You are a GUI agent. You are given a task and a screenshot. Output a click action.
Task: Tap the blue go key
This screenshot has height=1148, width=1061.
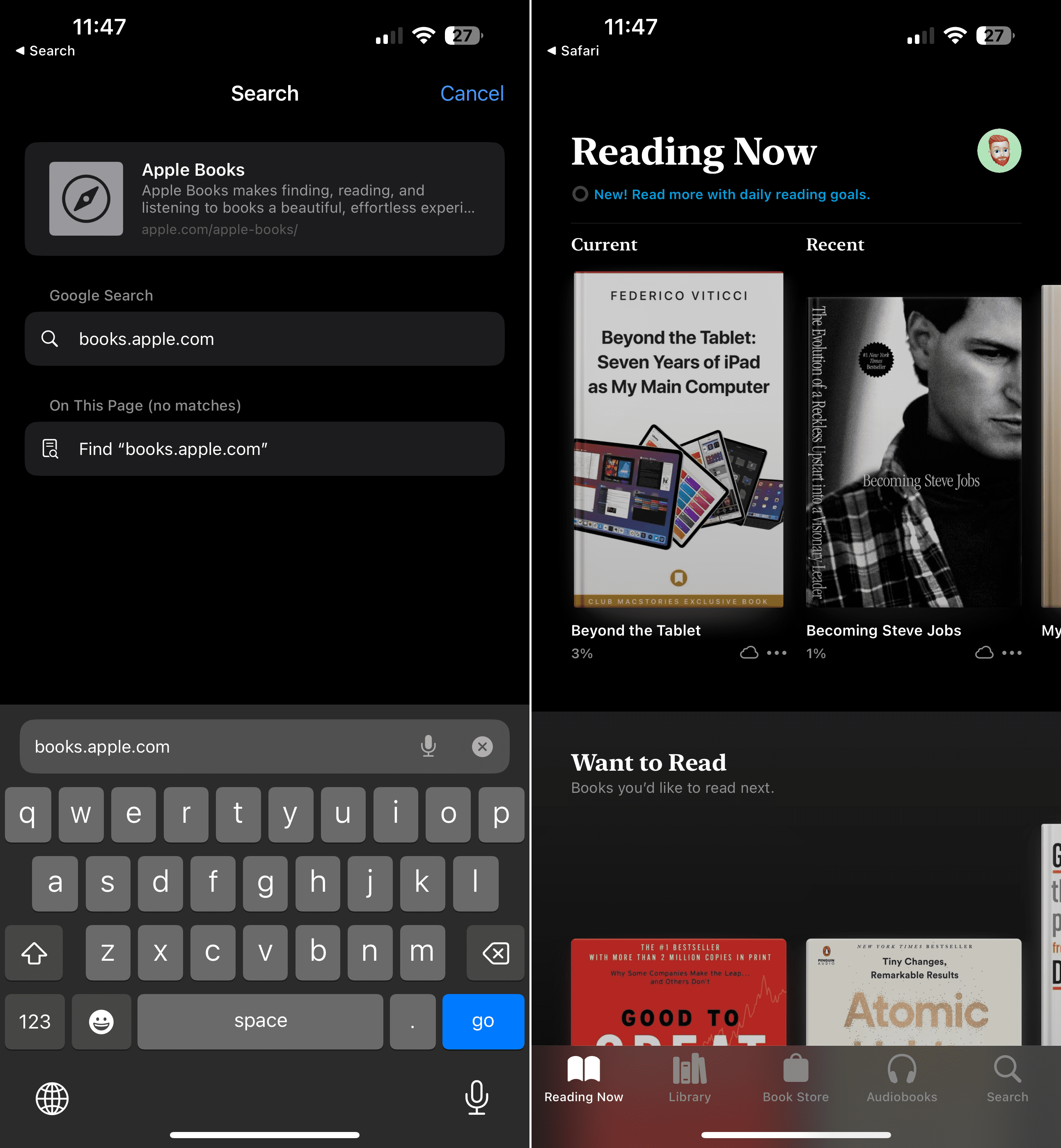pyautogui.click(x=484, y=1021)
